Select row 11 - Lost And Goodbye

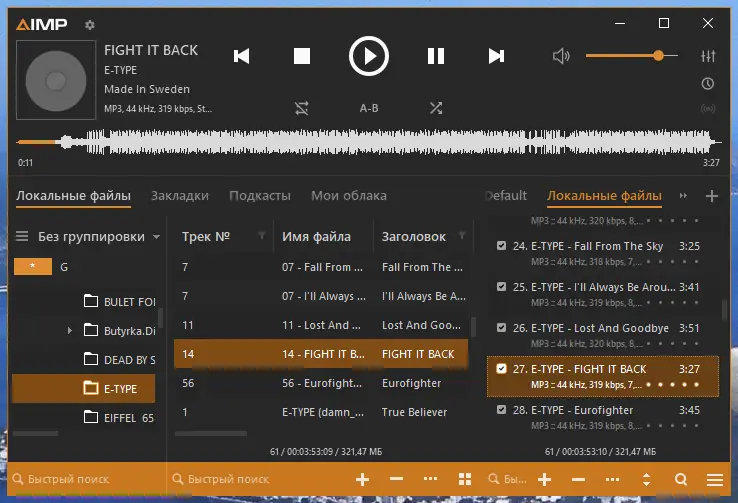(321, 325)
